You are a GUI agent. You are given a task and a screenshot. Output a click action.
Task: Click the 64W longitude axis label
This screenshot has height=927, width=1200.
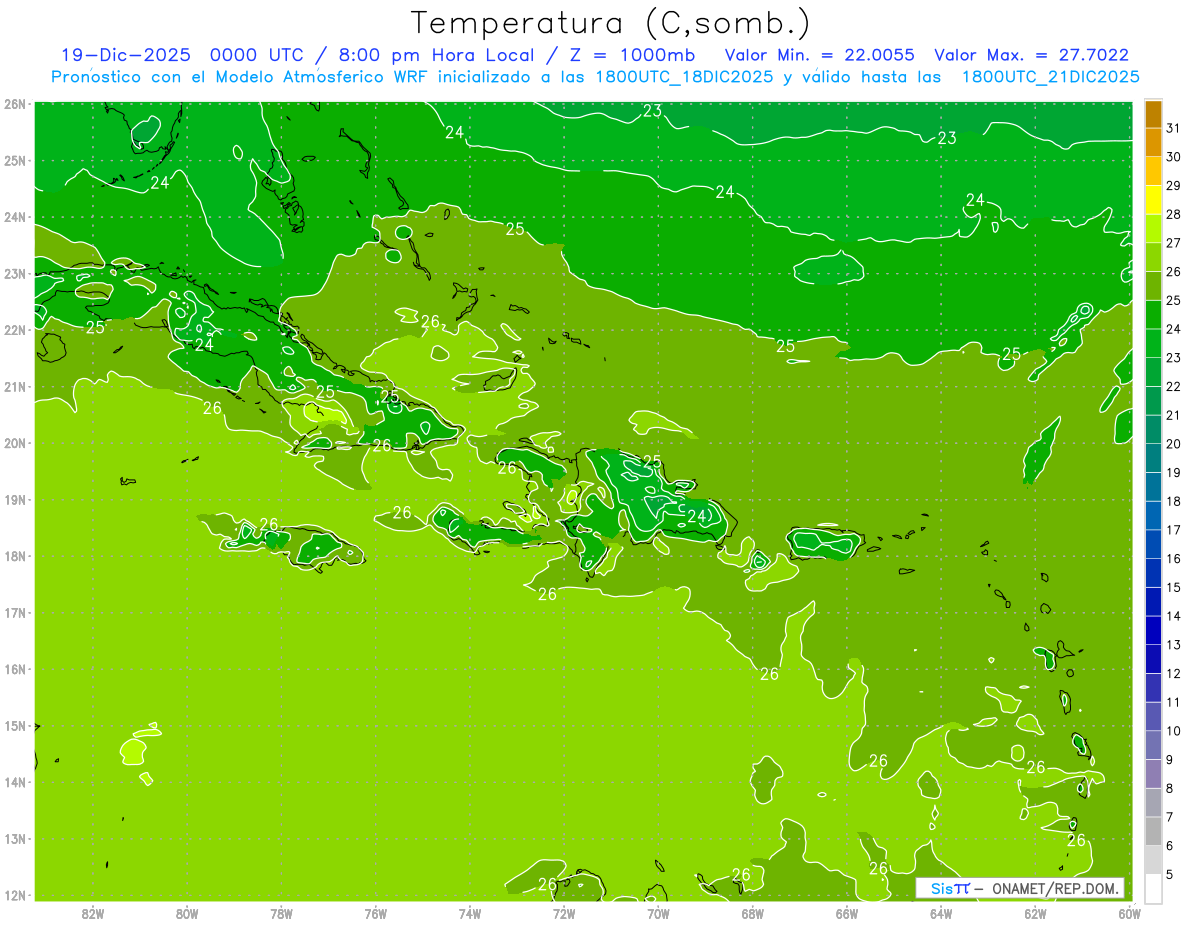coord(941,913)
